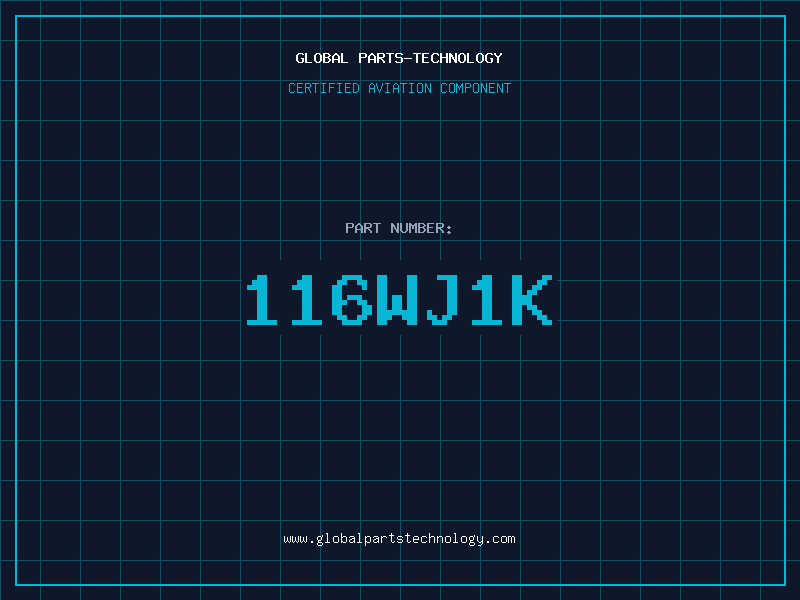800x600 pixels.
Task: Click the GLOBAL PARTS-TECHNOLOGY heading
Action: pos(399,58)
